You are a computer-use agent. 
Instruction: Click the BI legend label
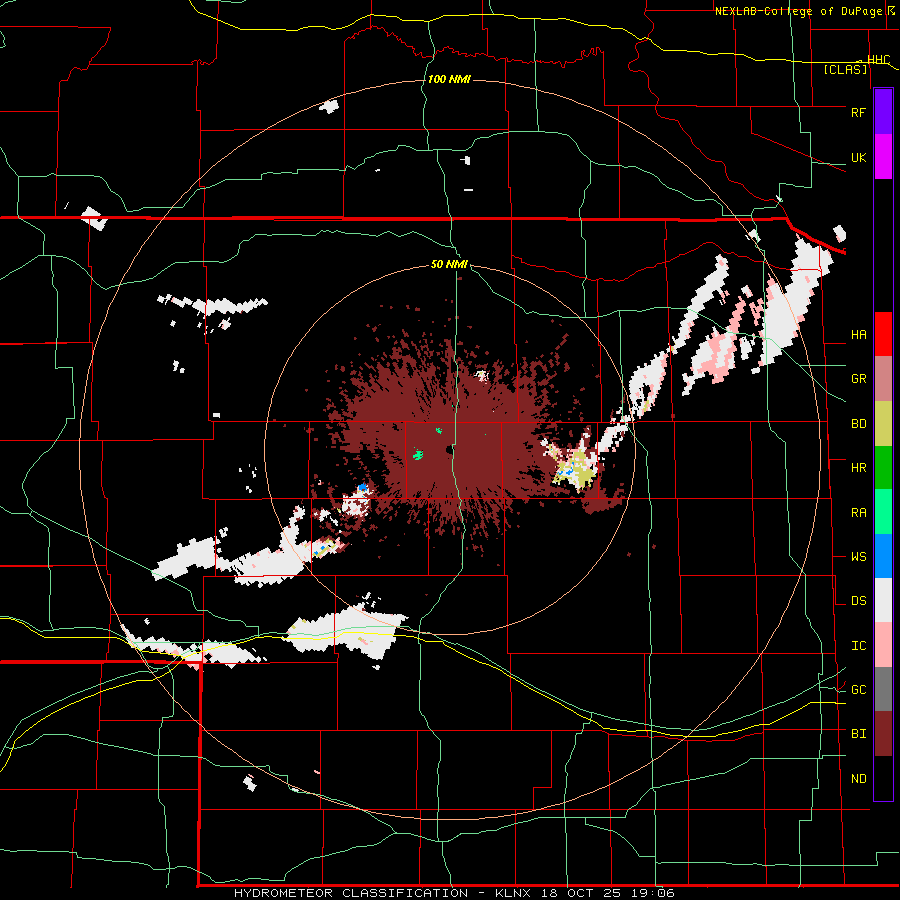(858, 734)
